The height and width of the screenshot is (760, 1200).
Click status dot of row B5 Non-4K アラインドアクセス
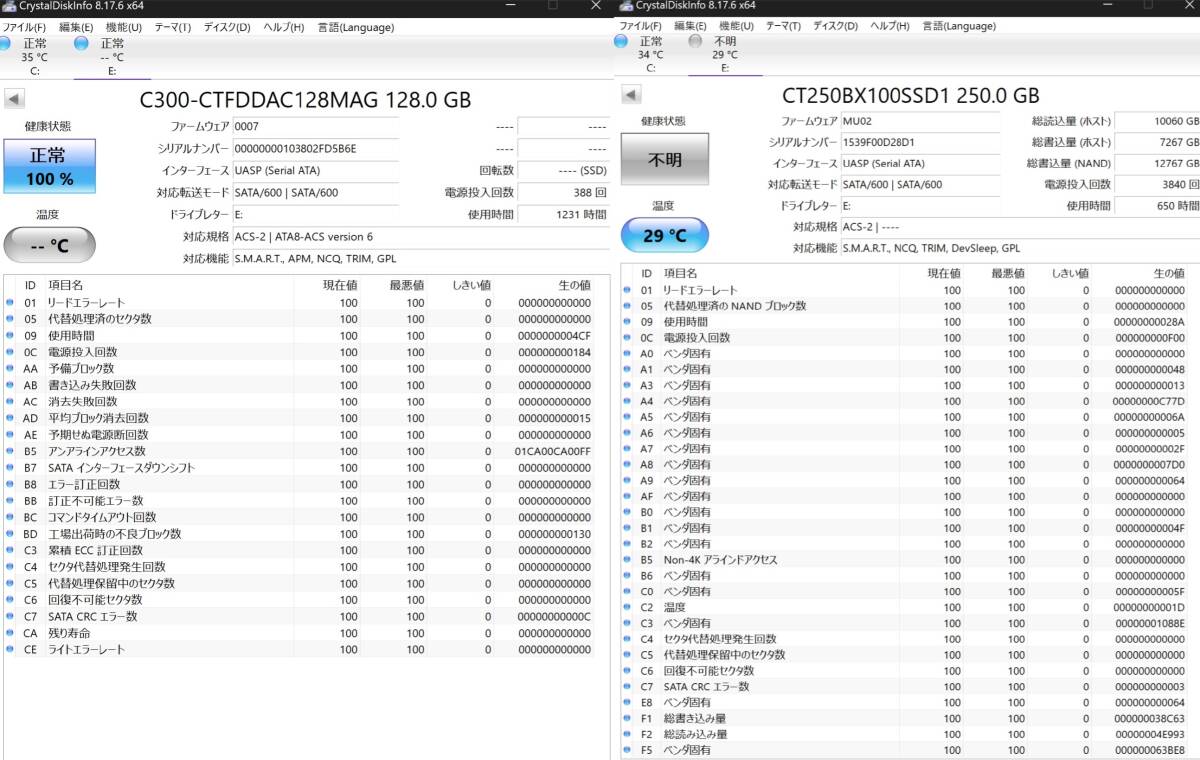(x=627, y=560)
